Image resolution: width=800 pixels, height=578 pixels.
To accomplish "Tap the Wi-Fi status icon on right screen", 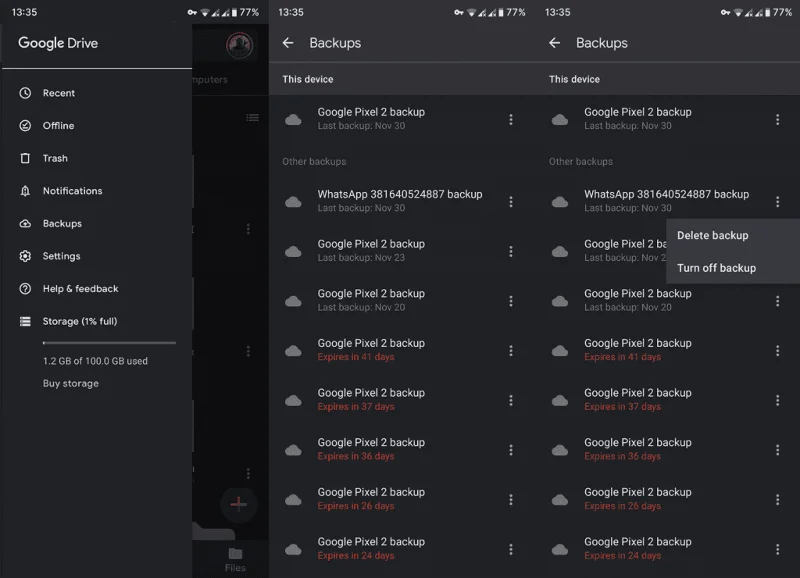I will pos(738,12).
